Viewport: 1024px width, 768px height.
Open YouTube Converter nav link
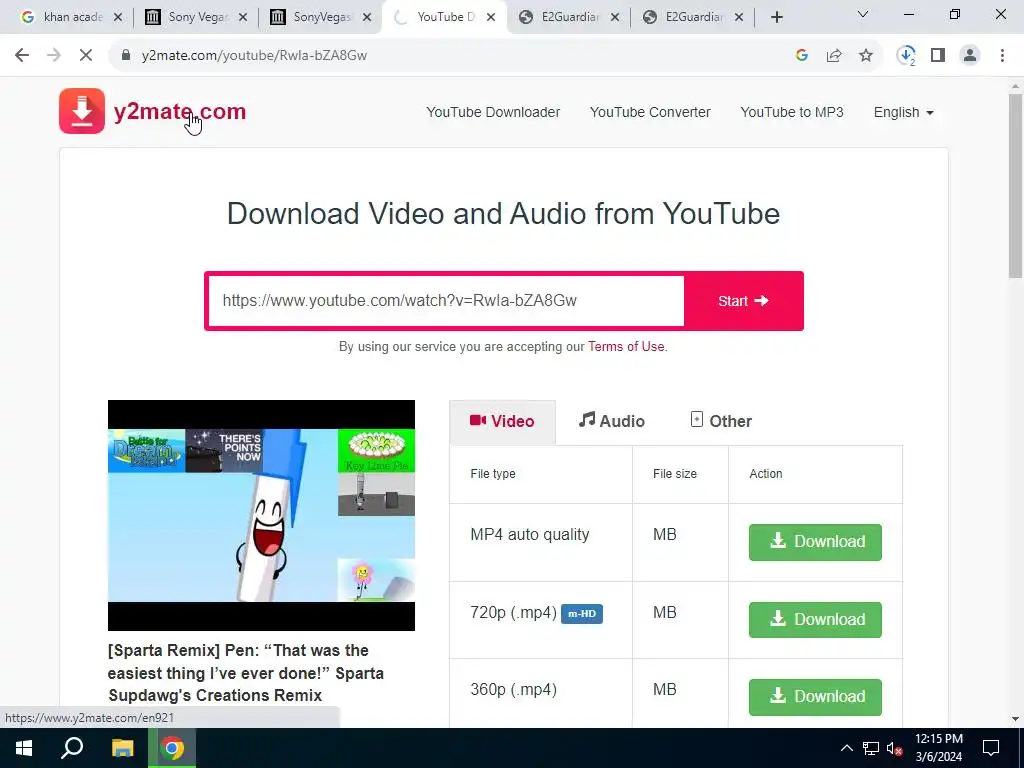(650, 112)
